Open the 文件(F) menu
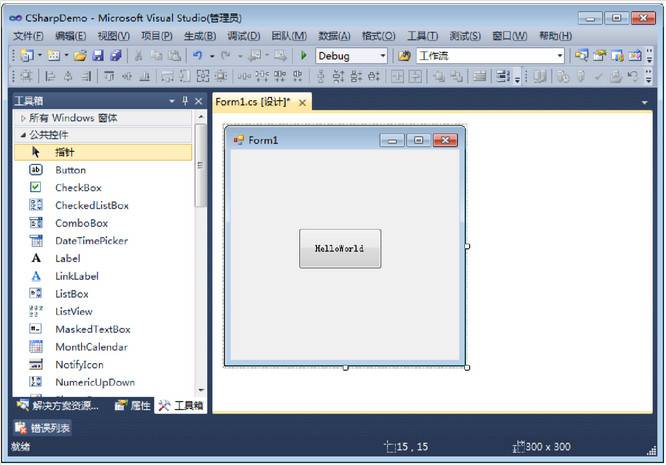 tap(28, 36)
